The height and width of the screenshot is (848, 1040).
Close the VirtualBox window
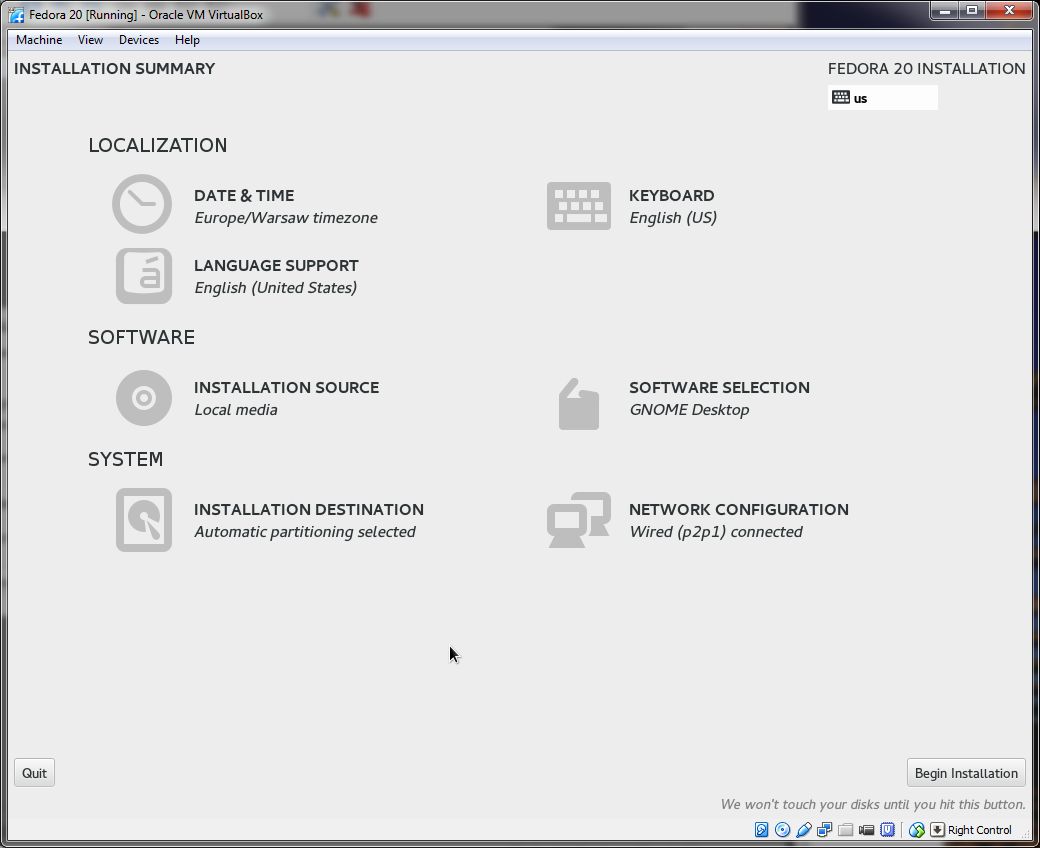pos(1009,11)
